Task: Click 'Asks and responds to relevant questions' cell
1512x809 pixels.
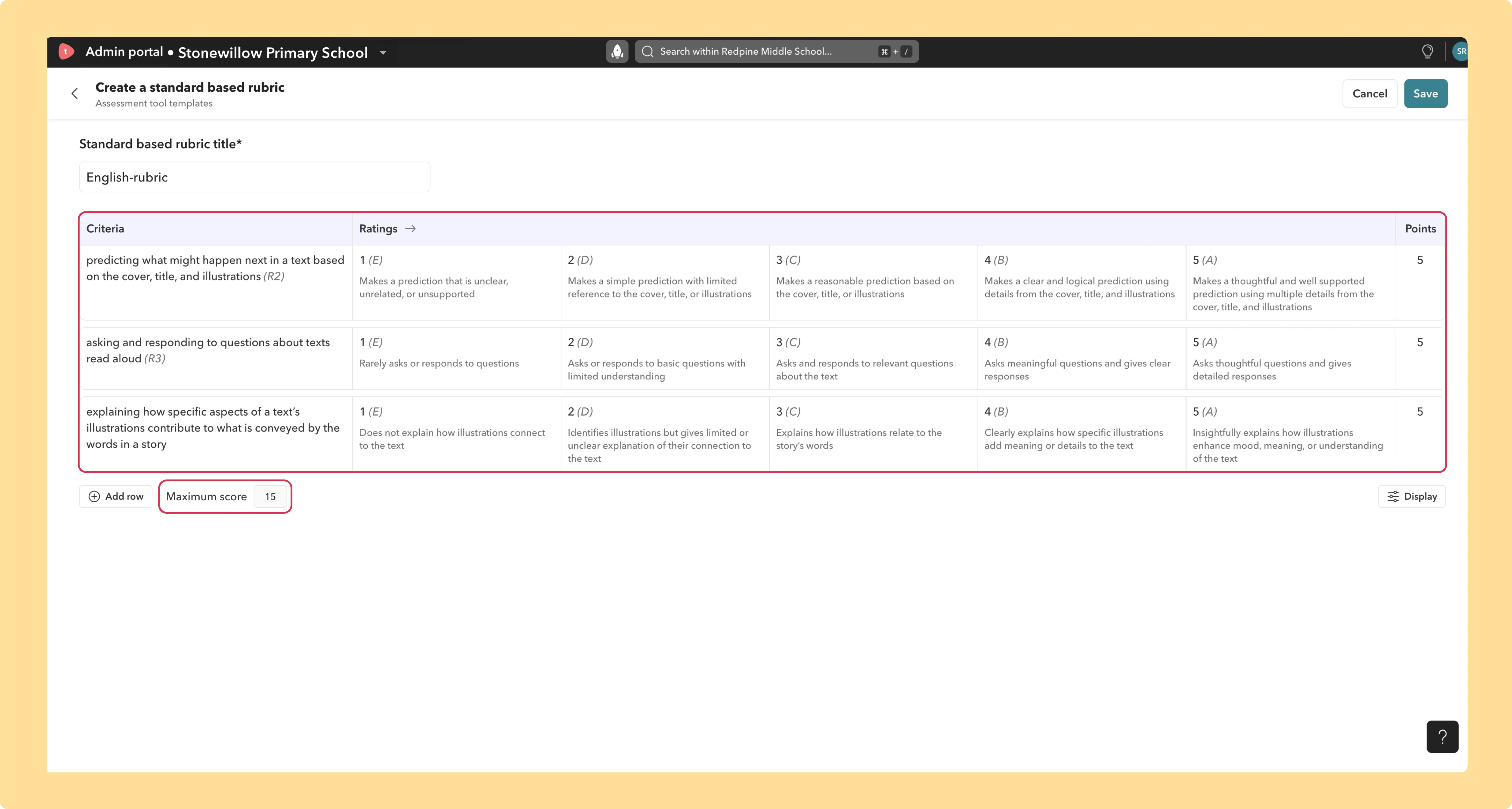Action: tap(873, 359)
